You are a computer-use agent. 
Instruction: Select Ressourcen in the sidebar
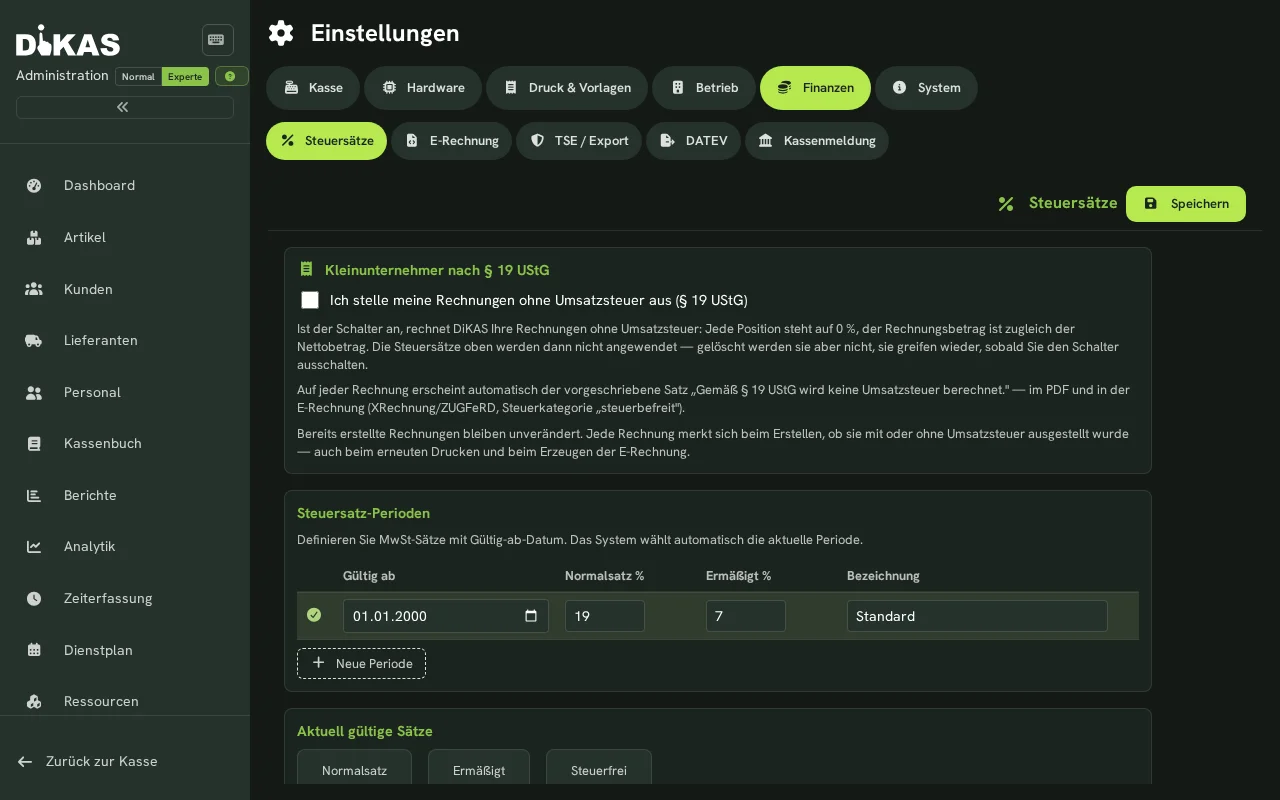pyautogui.click(x=125, y=701)
